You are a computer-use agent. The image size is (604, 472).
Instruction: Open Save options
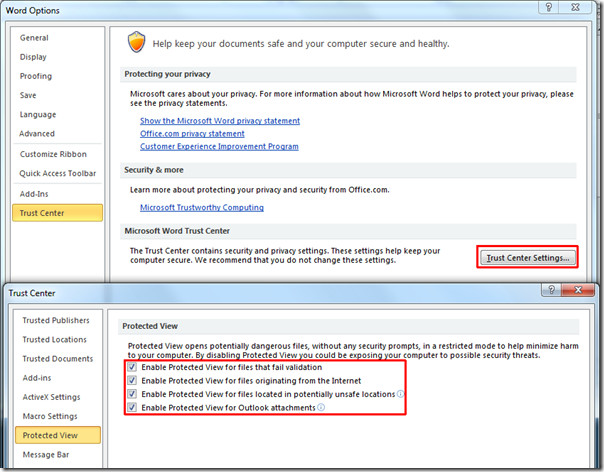[x=57, y=95]
